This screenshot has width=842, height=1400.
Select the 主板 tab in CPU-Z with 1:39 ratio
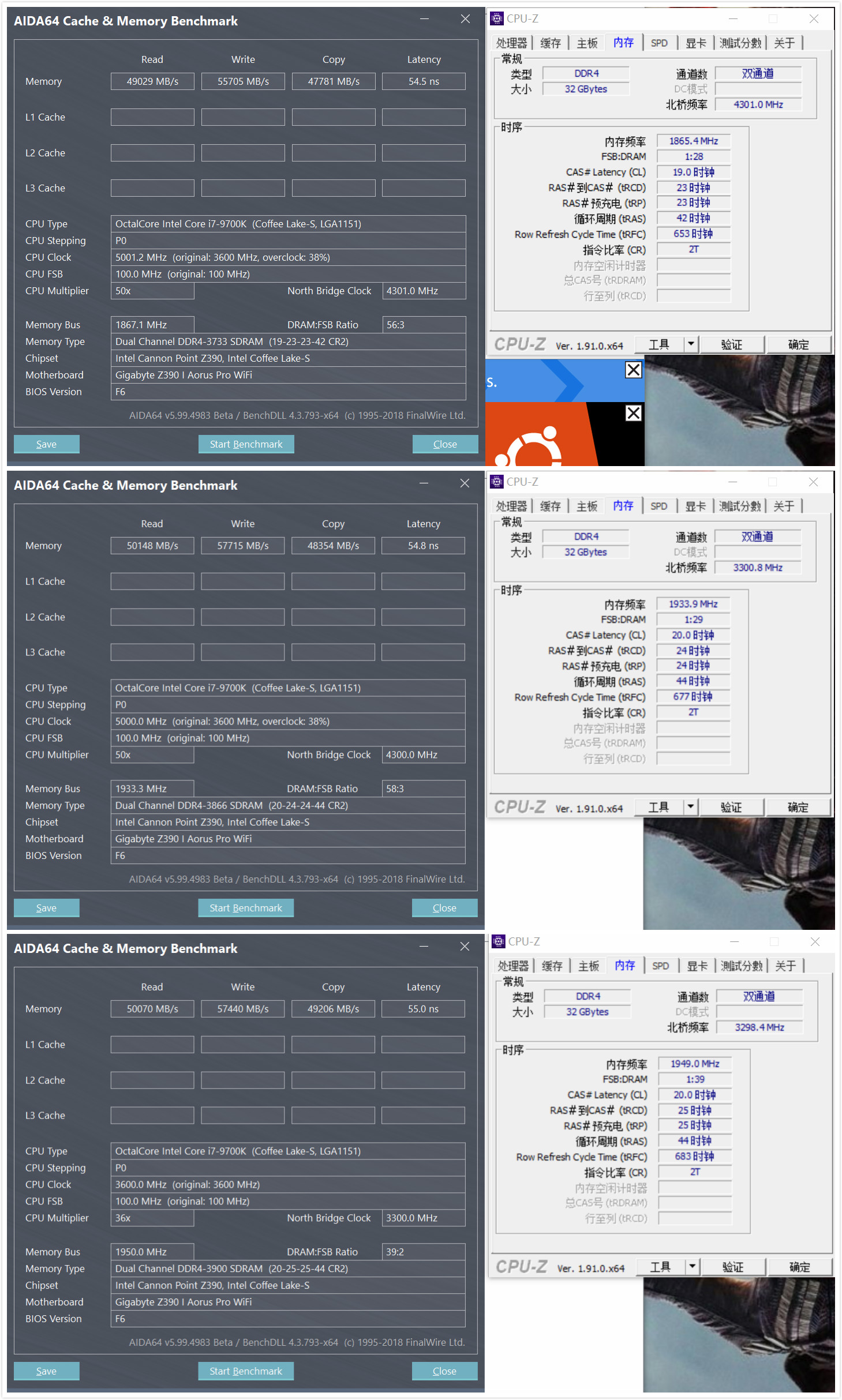[588, 966]
